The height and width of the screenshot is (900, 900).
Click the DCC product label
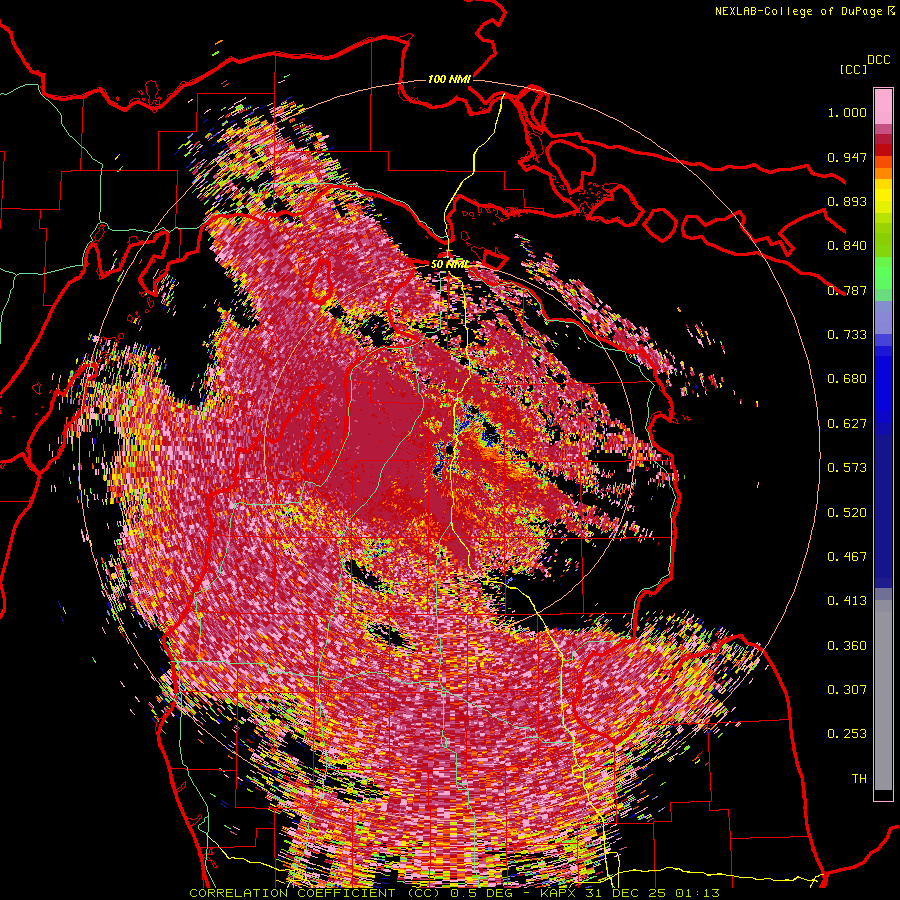point(878,60)
